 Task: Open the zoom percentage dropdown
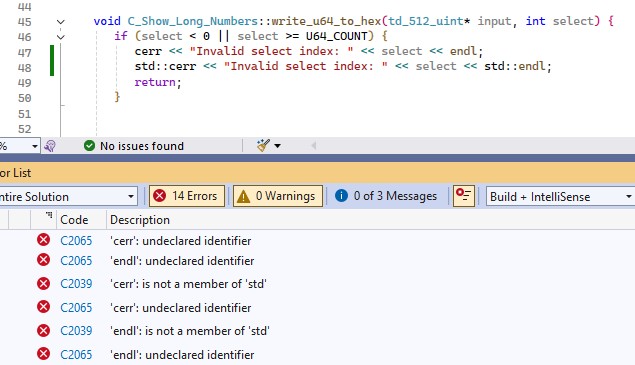pos(35,146)
